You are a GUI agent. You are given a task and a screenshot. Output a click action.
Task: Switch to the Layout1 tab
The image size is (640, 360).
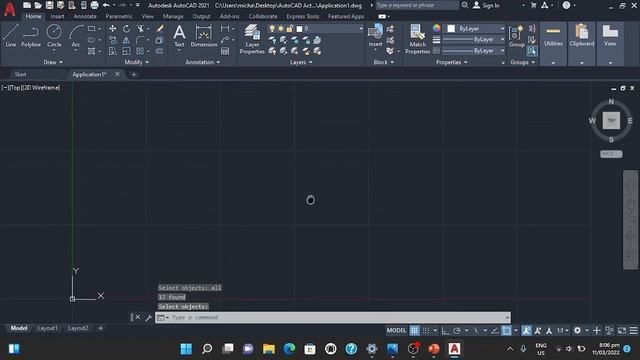(47, 328)
